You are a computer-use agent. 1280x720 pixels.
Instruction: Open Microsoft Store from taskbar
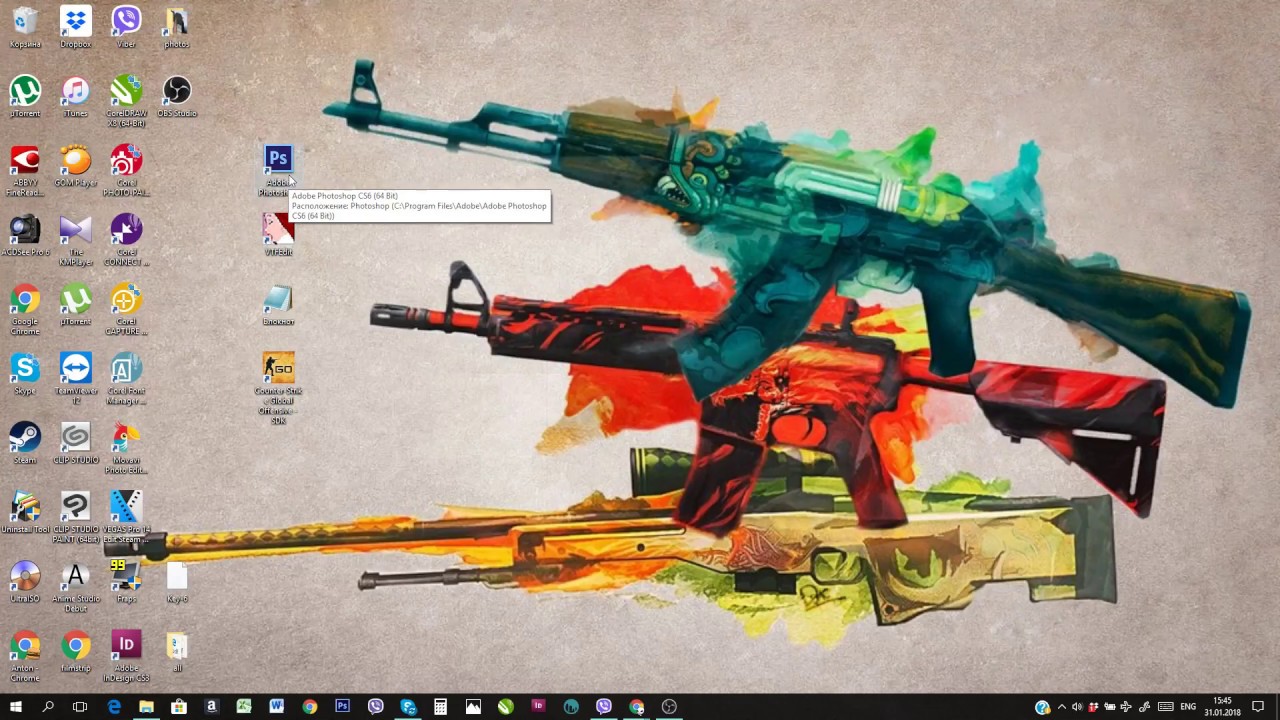(x=178, y=707)
